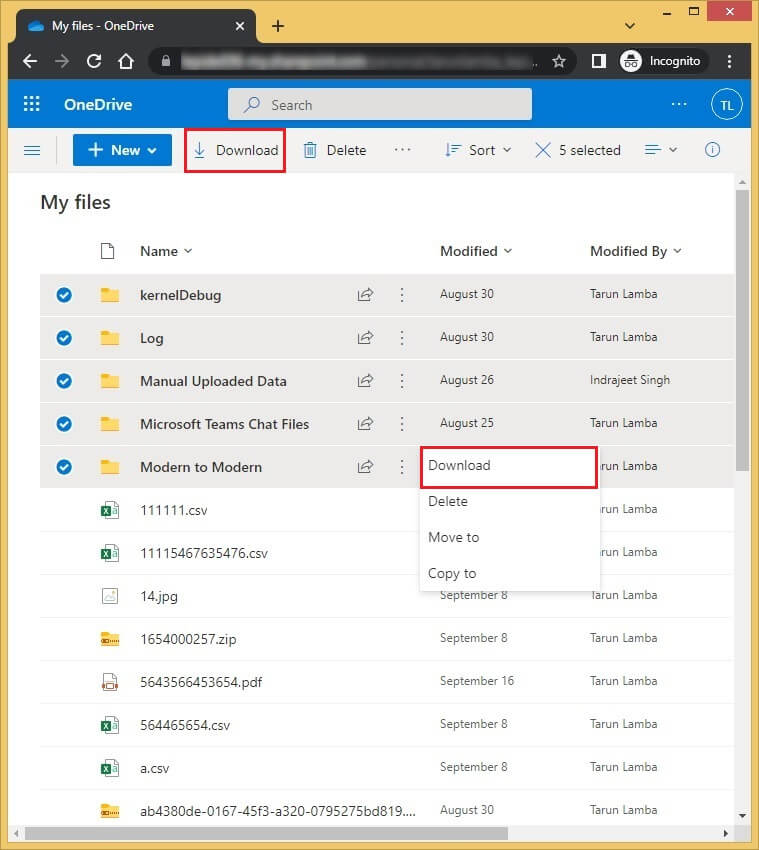
Task: Uncheck Modern to Modern folder
Action: pos(64,467)
